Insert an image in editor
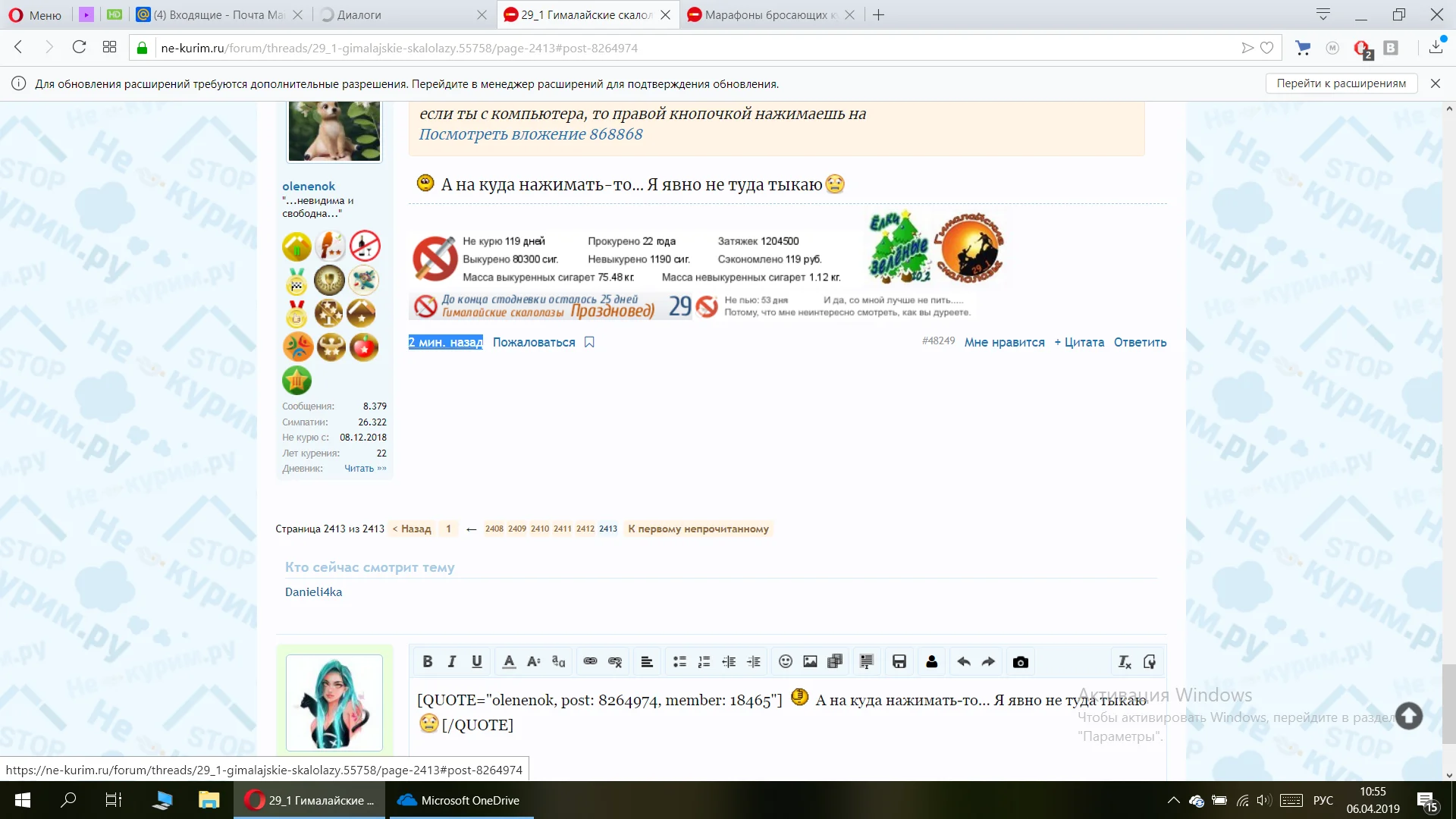The width and height of the screenshot is (1456, 819). [810, 662]
